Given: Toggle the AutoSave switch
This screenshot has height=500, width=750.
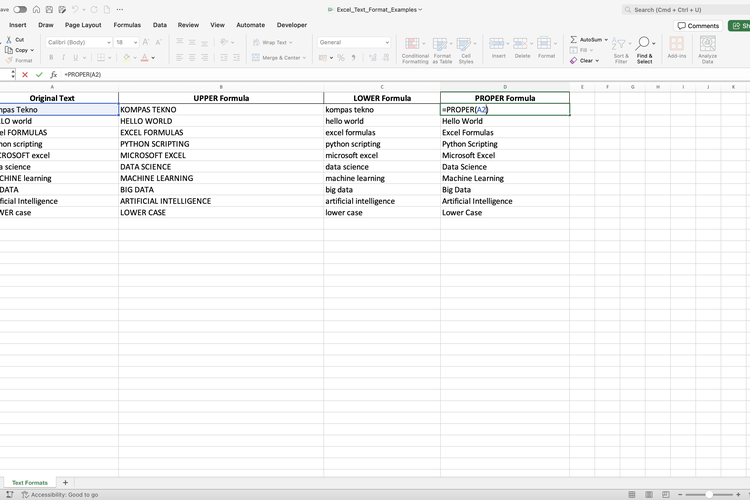Looking at the screenshot, I should coord(20,9).
